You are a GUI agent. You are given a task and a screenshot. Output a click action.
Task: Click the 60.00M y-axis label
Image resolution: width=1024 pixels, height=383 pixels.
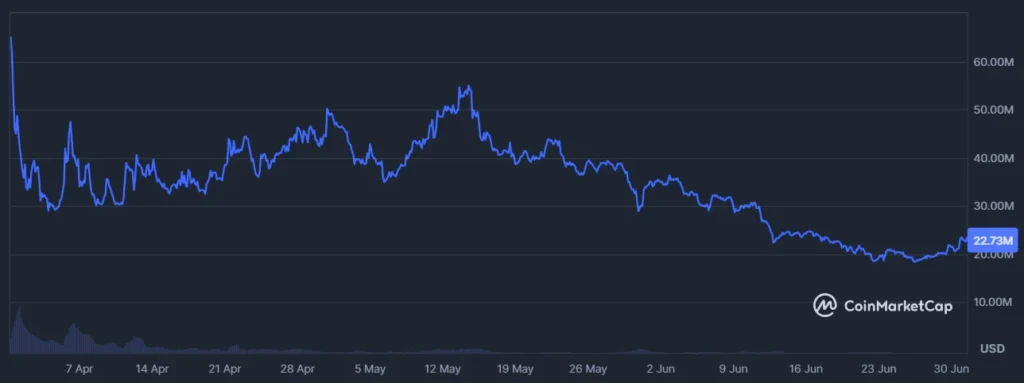[992, 62]
